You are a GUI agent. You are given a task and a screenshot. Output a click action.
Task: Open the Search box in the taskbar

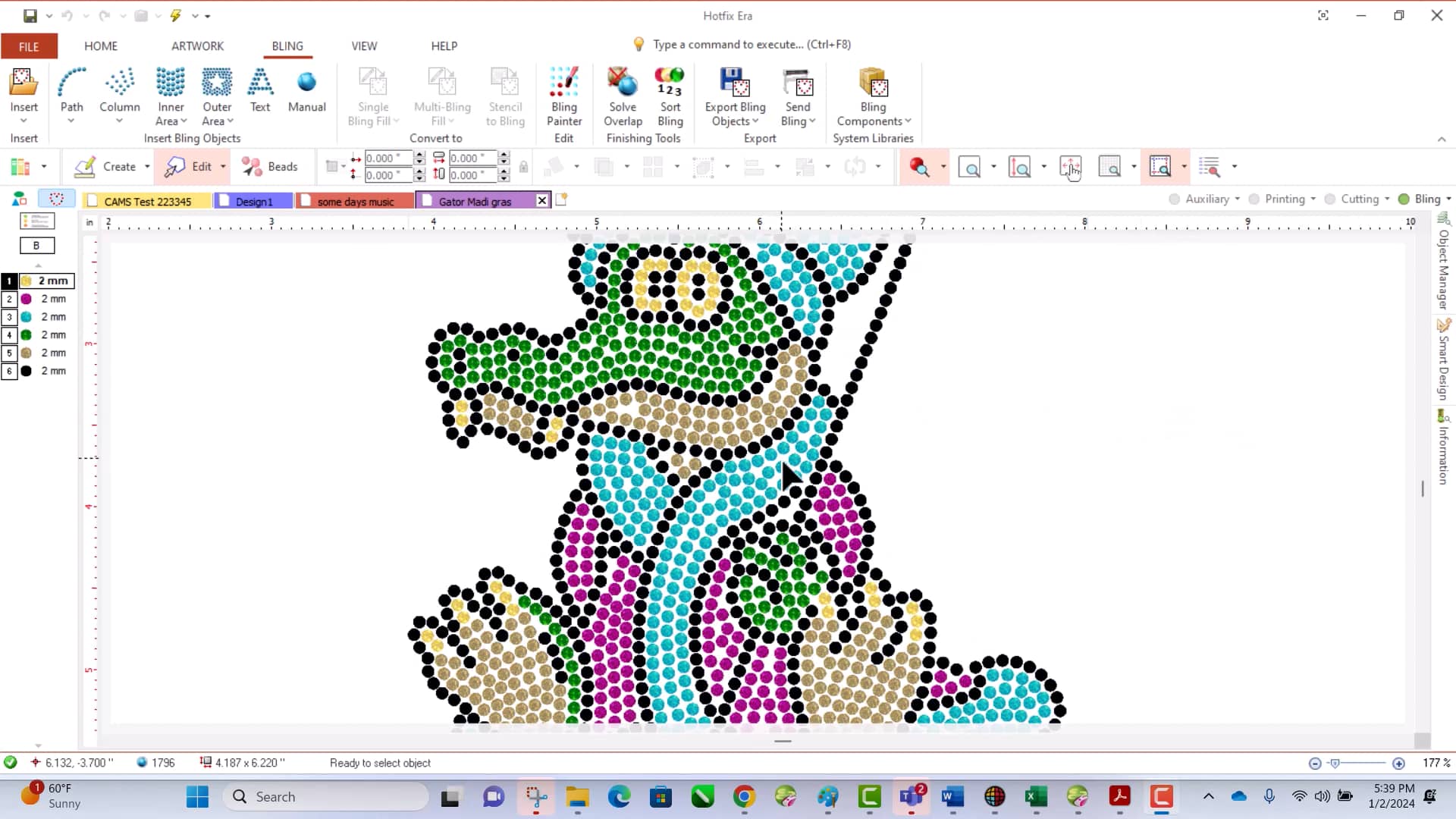click(326, 796)
